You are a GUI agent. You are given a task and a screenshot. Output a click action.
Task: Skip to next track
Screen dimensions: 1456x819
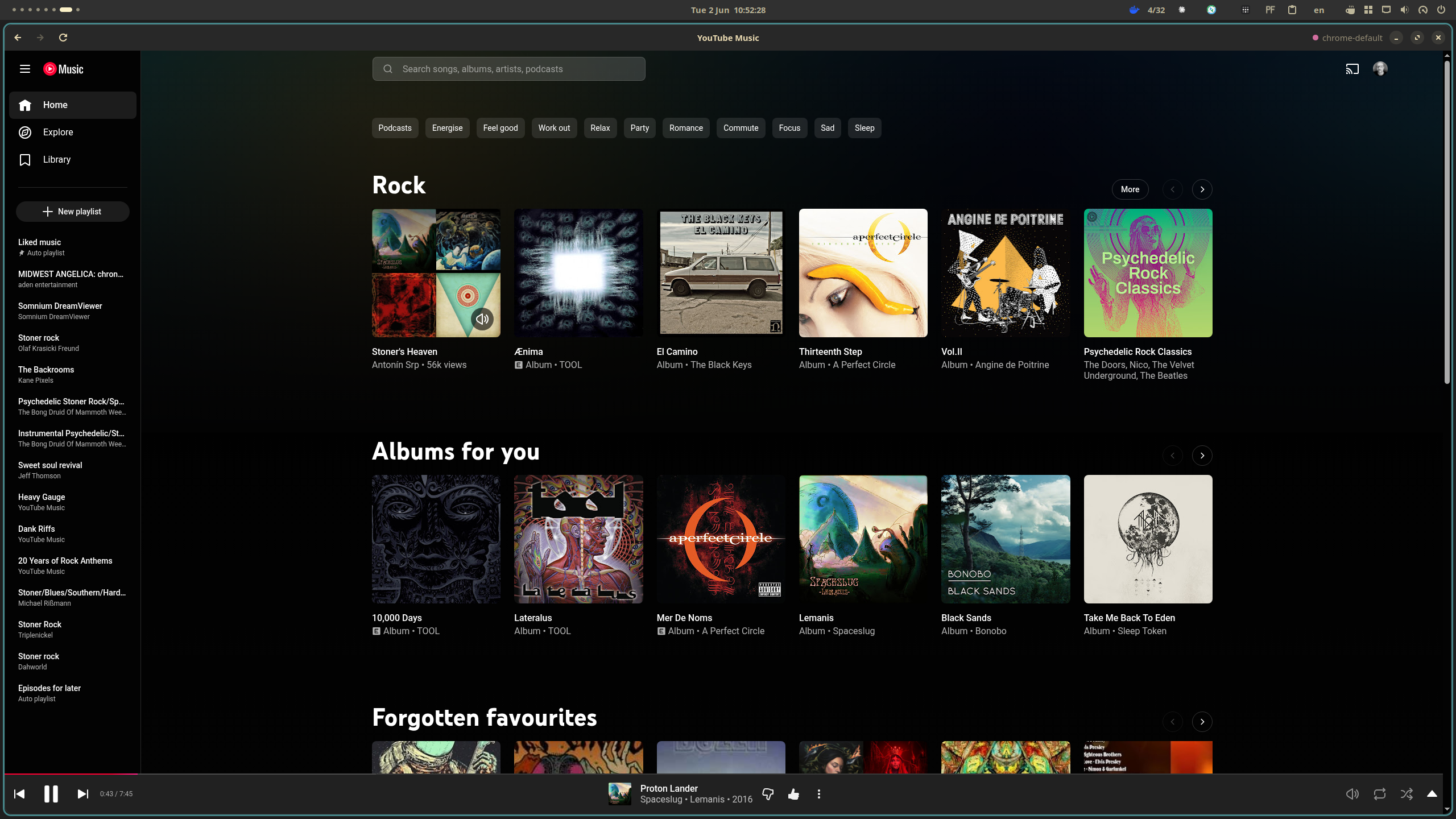pyautogui.click(x=83, y=793)
